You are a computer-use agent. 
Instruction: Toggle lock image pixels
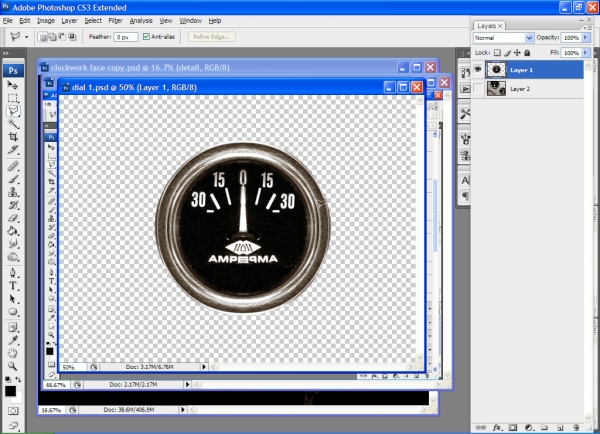[507, 53]
